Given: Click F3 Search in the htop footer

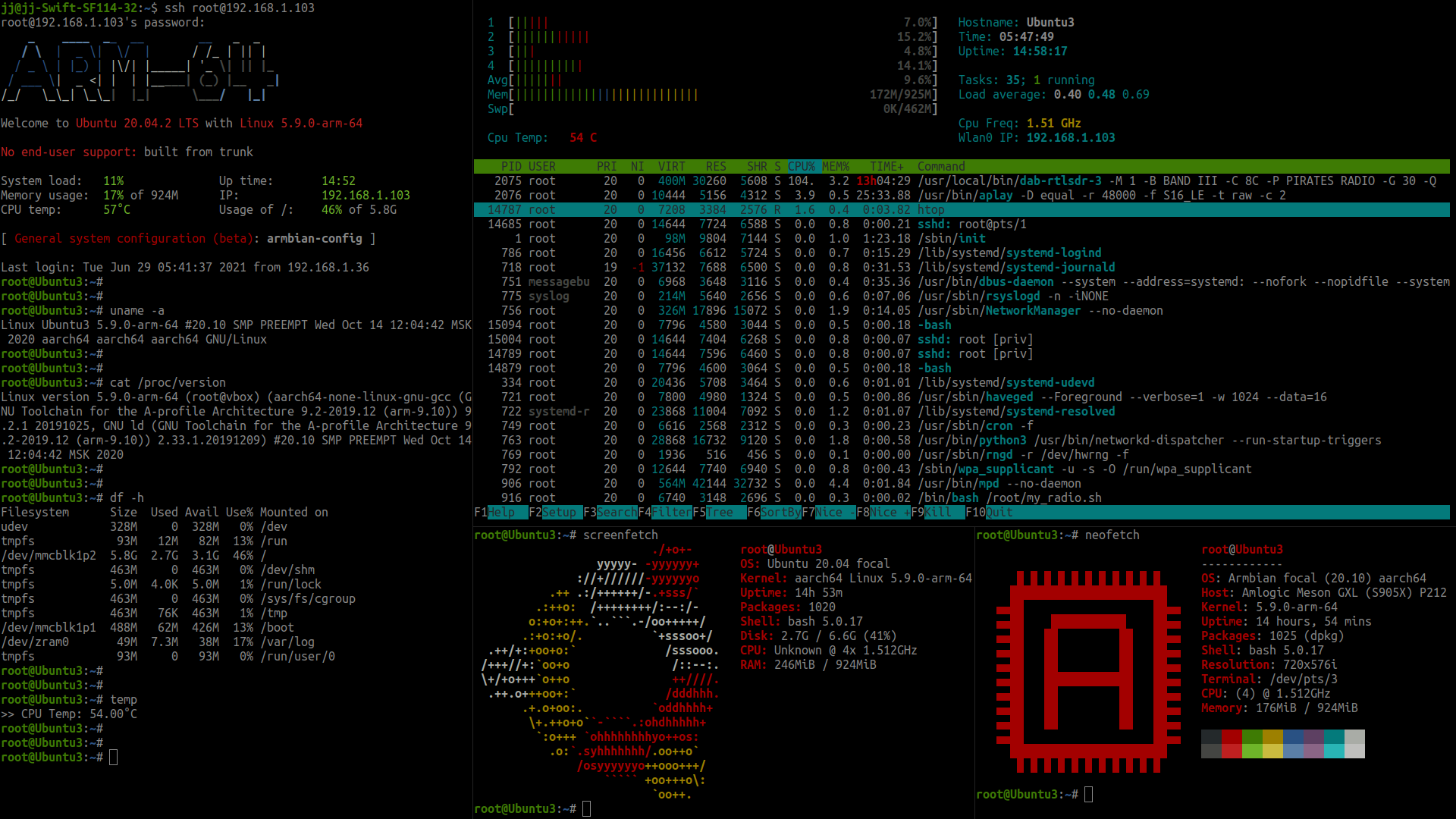Looking at the screenshot, I should click(616, 512).
